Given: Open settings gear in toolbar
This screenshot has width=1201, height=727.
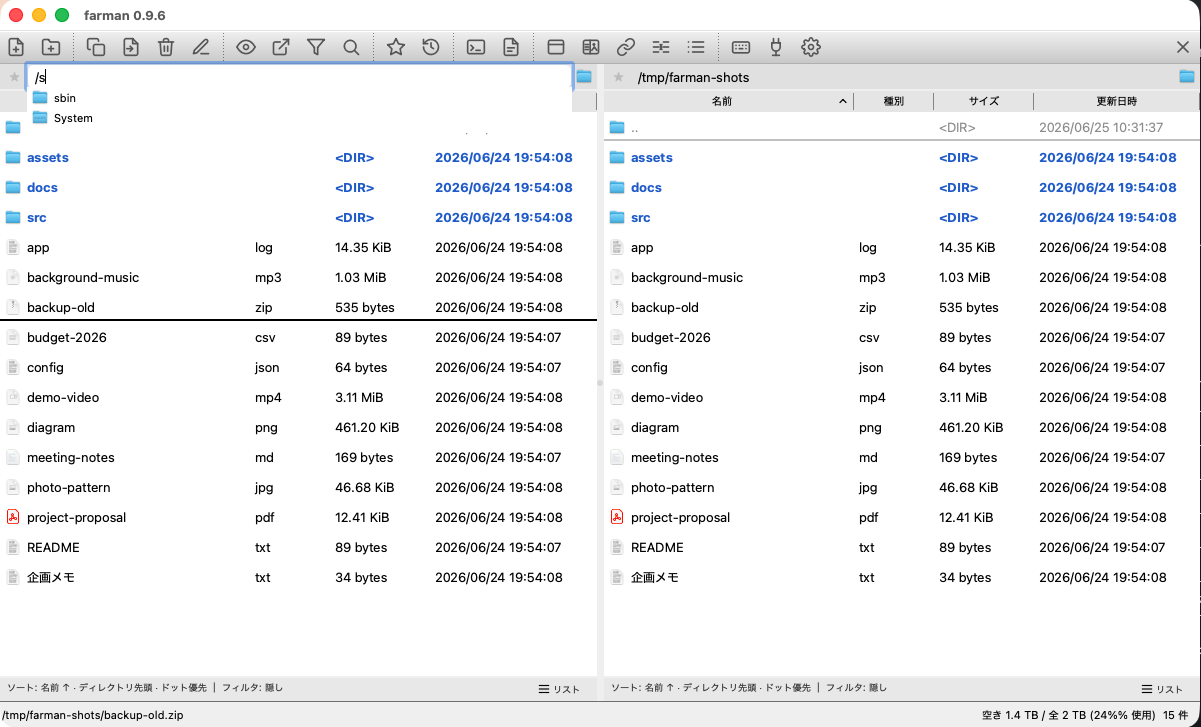Looking at the screenshot, I should 811,47.
